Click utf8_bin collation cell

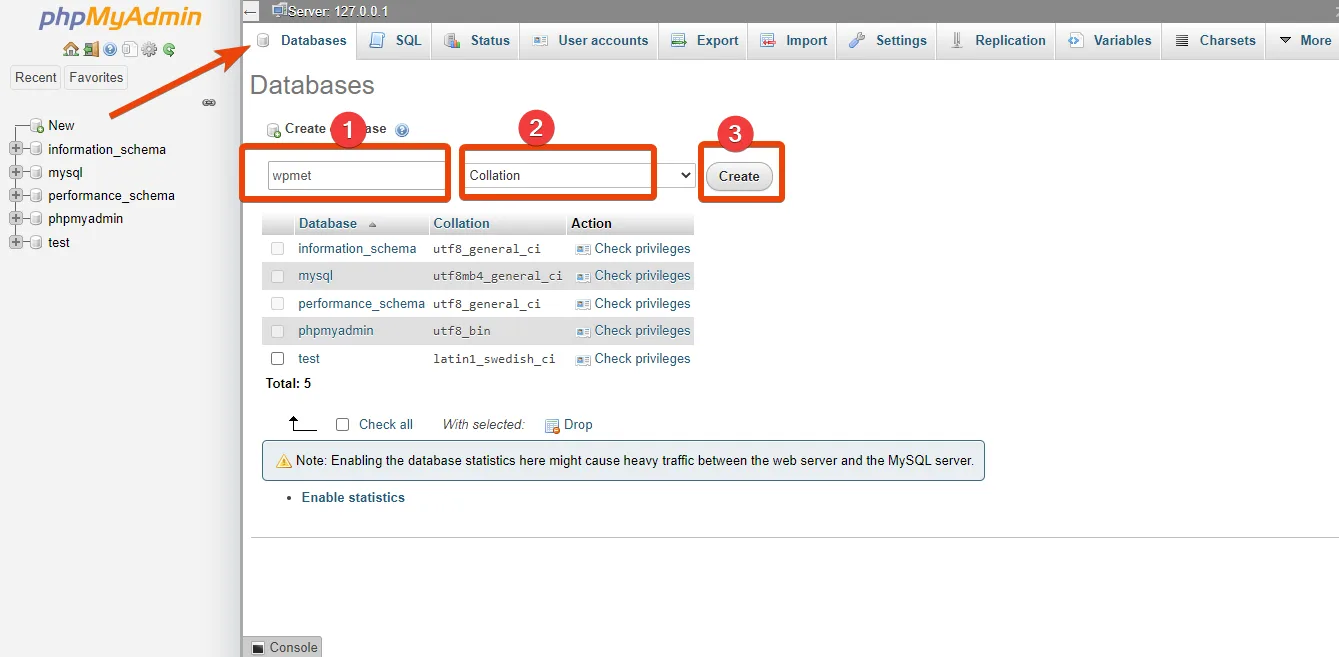coord(462,331)
